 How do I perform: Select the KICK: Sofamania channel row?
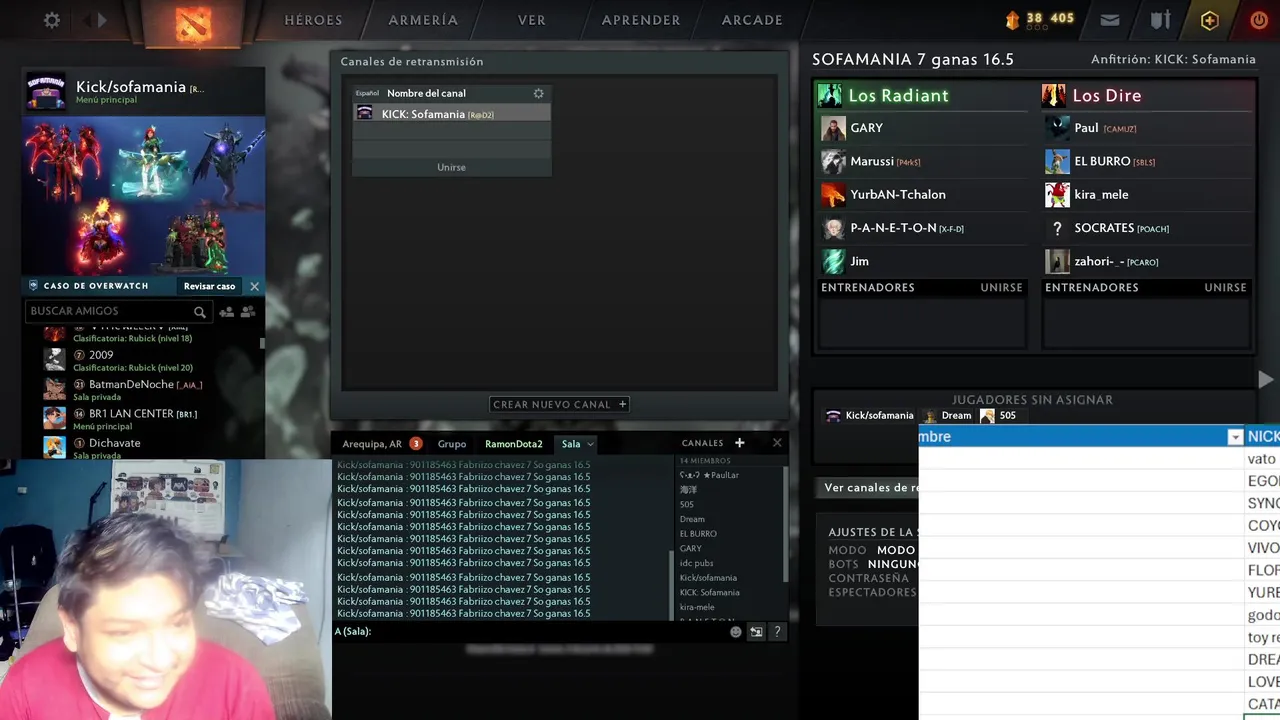click(452, 114)
